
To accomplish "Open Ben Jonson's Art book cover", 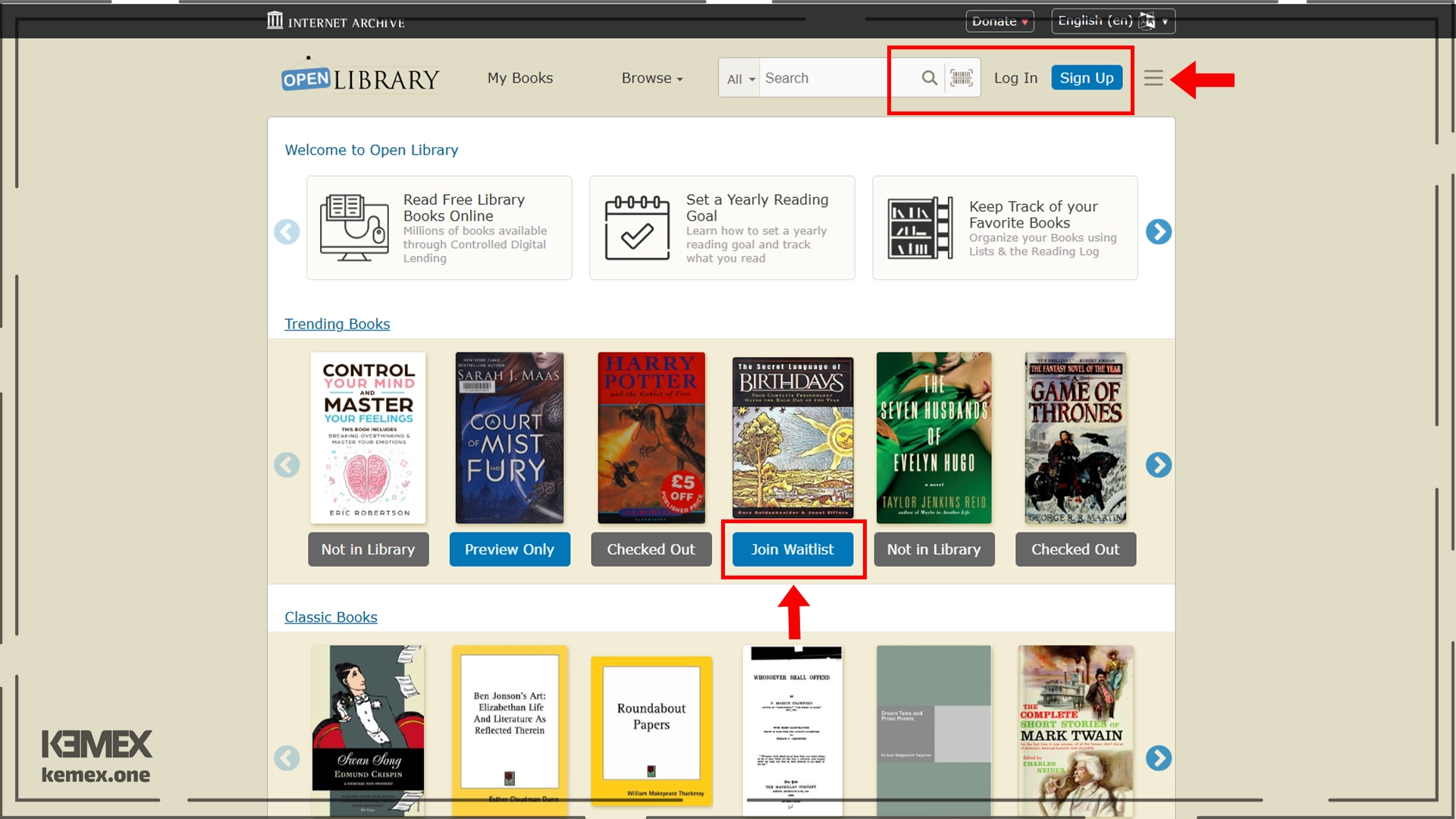I will tap(510, 731).
